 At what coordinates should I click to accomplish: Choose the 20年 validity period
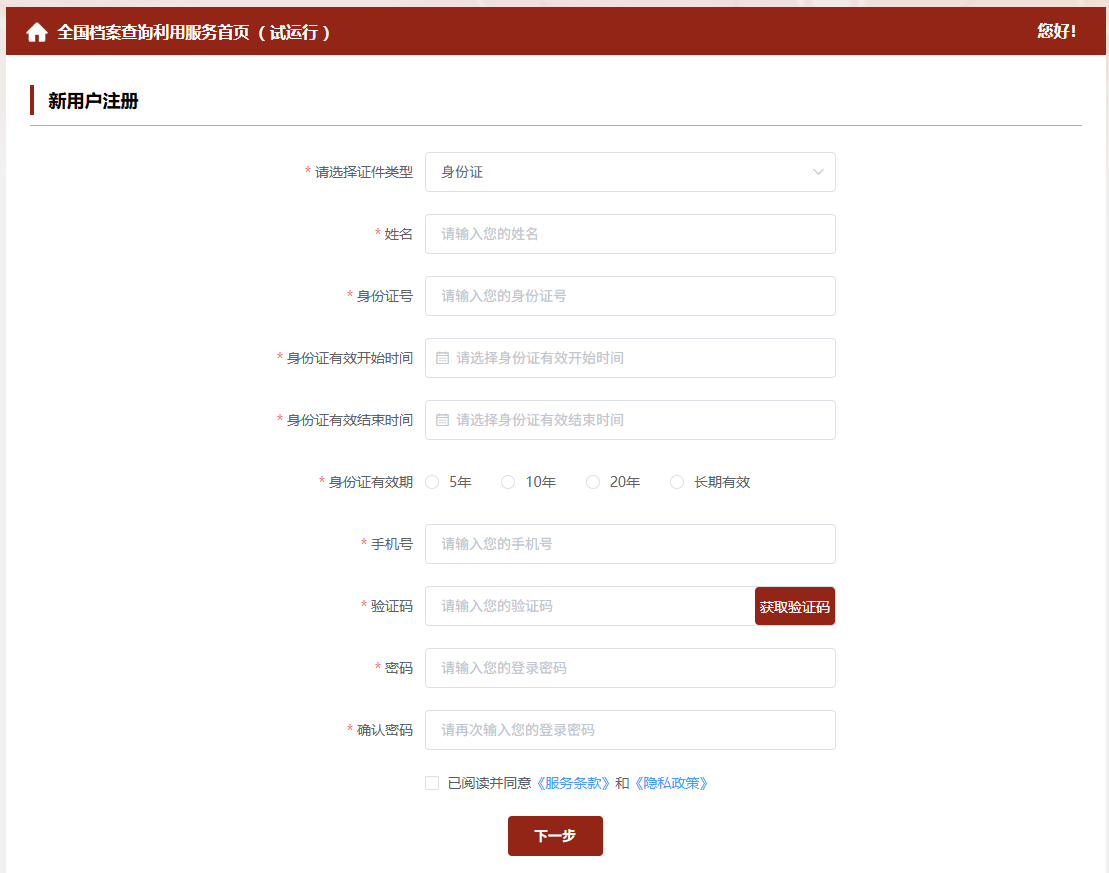pyautogui.click(x=593, y=482)
